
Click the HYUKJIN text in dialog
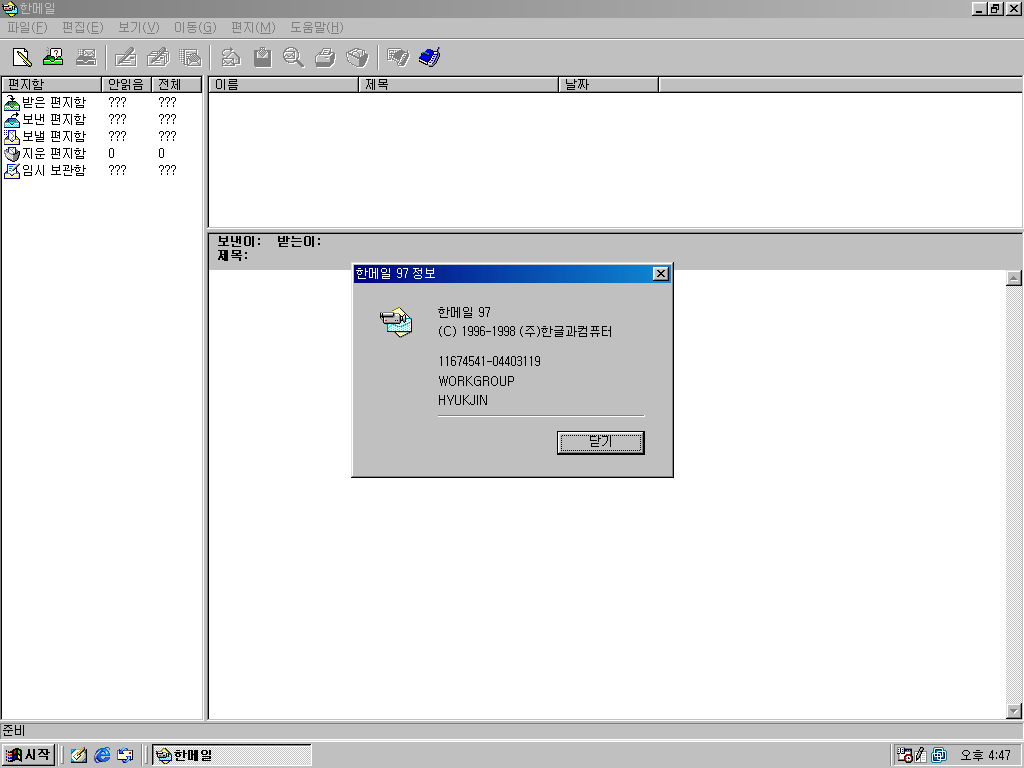[x=462, y=400]
